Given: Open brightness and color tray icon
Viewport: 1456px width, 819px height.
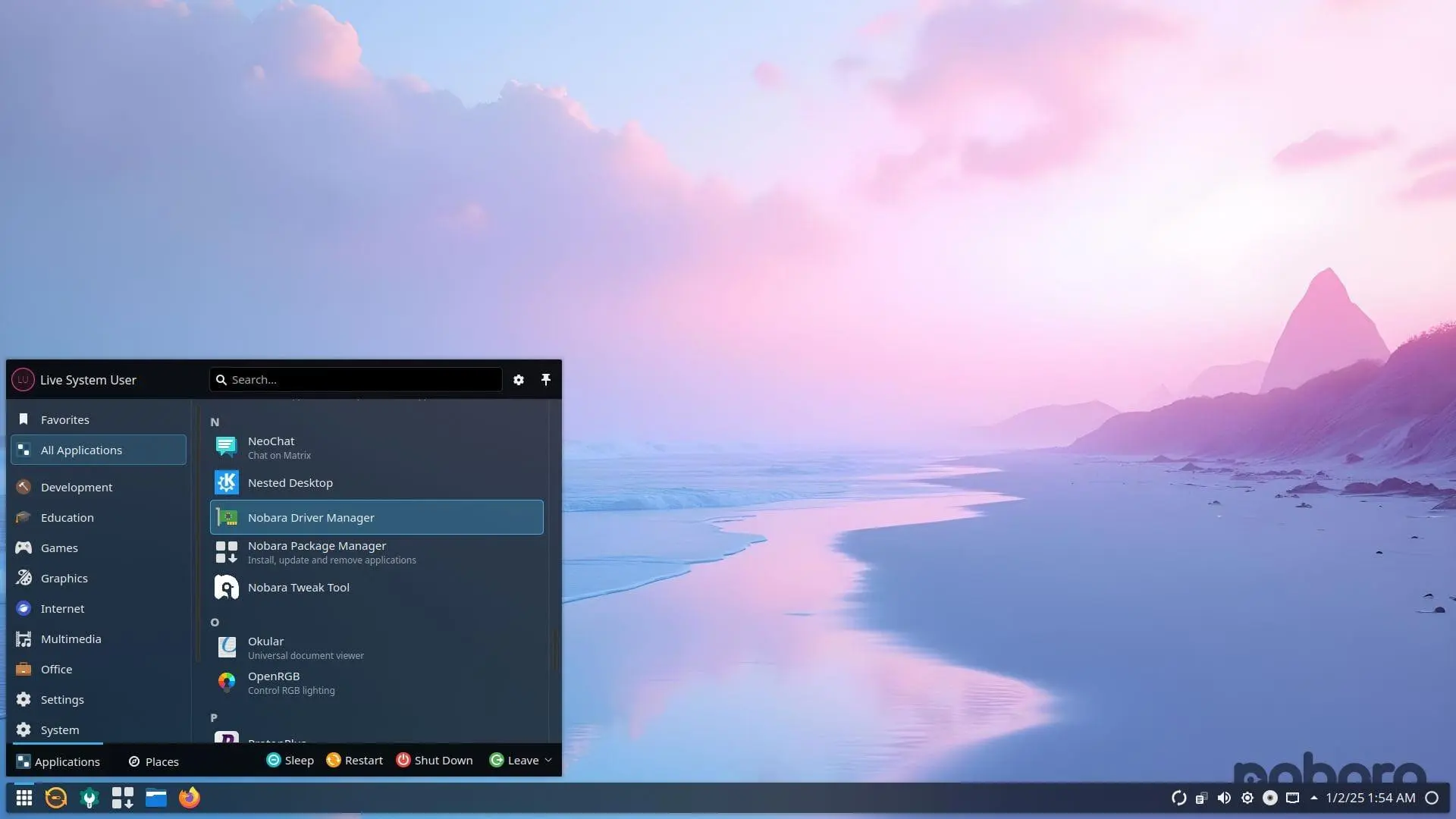Looking at the screenshot, I should [x=1247, y=798].
